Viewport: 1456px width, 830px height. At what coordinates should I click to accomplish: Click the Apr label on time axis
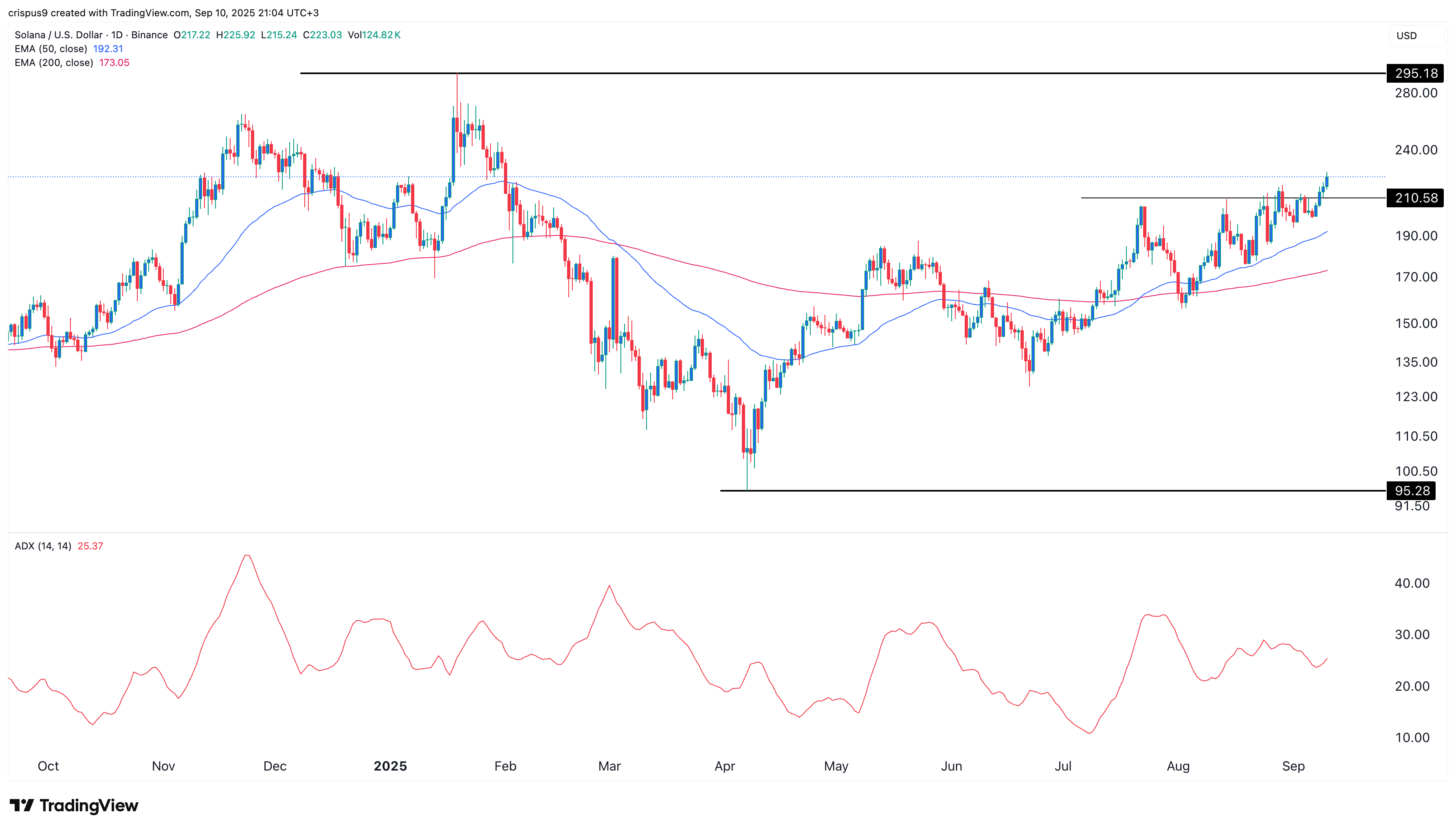(x=725, y=766)
